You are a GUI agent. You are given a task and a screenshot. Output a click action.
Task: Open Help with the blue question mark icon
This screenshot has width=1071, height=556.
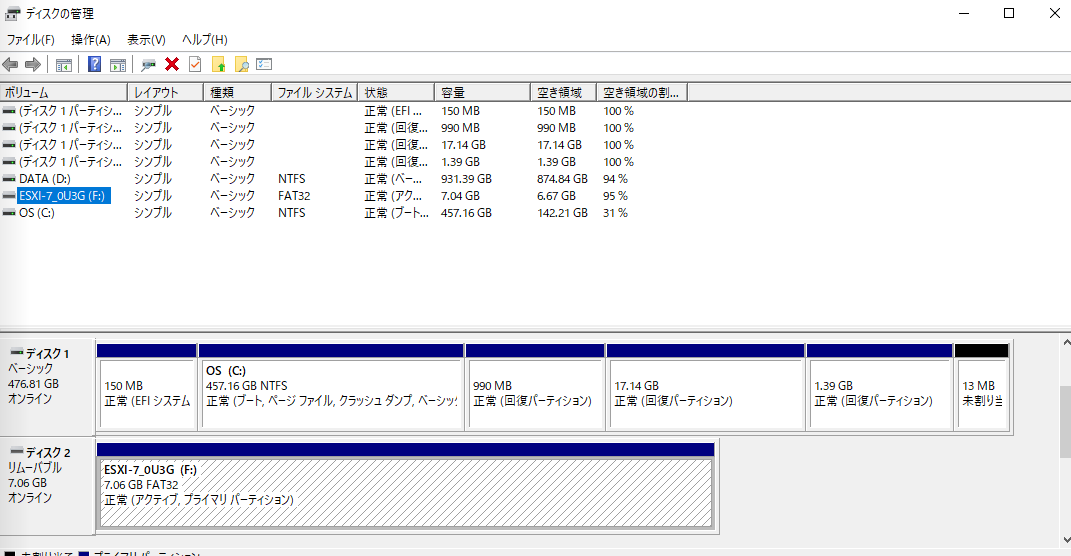tap(94, 64)
